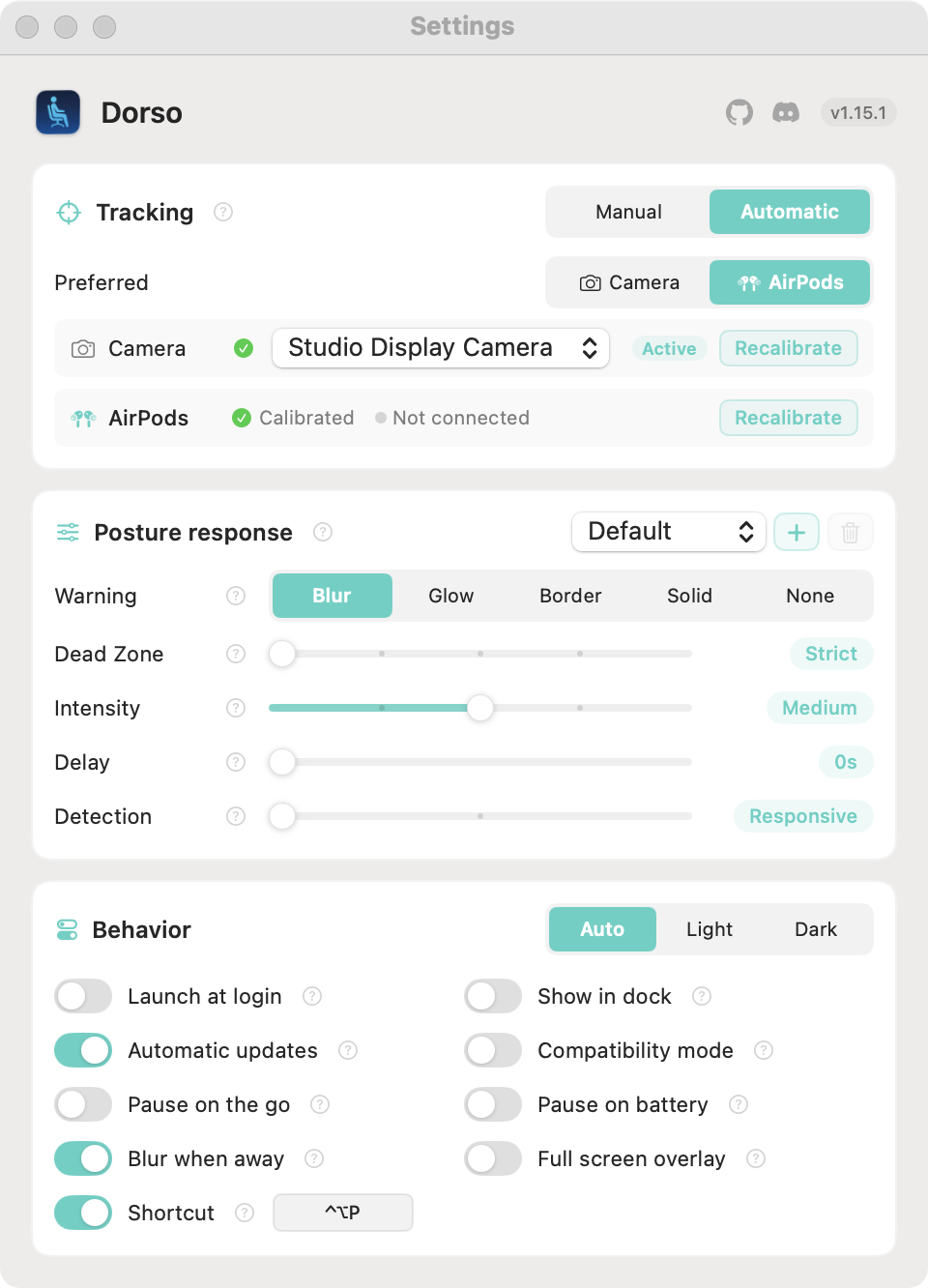Screen dimensions: 928x1288
Task: Click the Intensity slider knob
Action: [x=480, y=708]
